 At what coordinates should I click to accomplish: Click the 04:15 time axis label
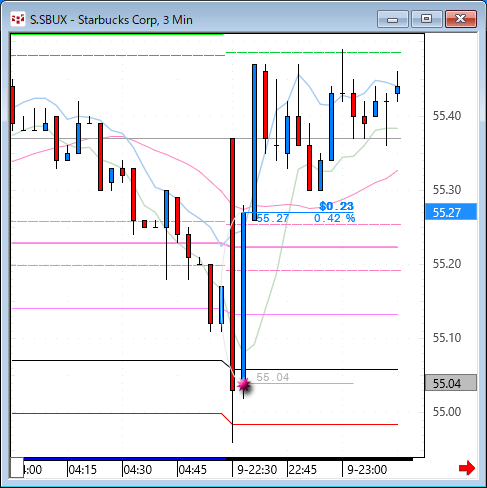82,470
